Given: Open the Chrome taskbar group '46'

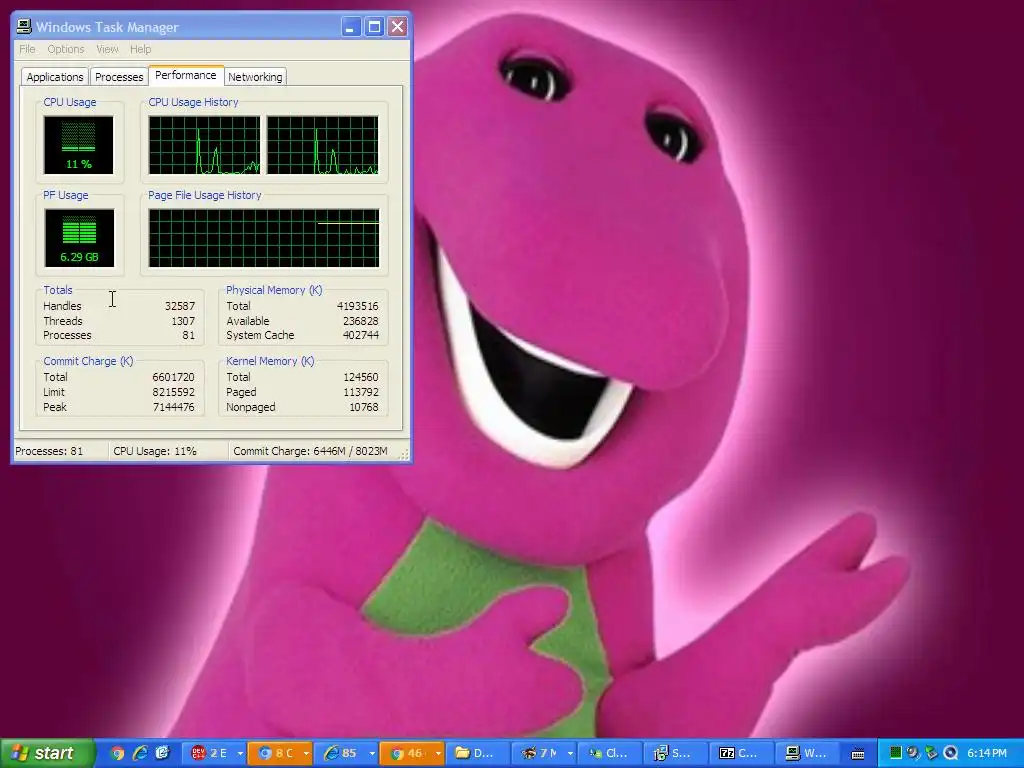Looking at the screenshot, I should (406, 753).
